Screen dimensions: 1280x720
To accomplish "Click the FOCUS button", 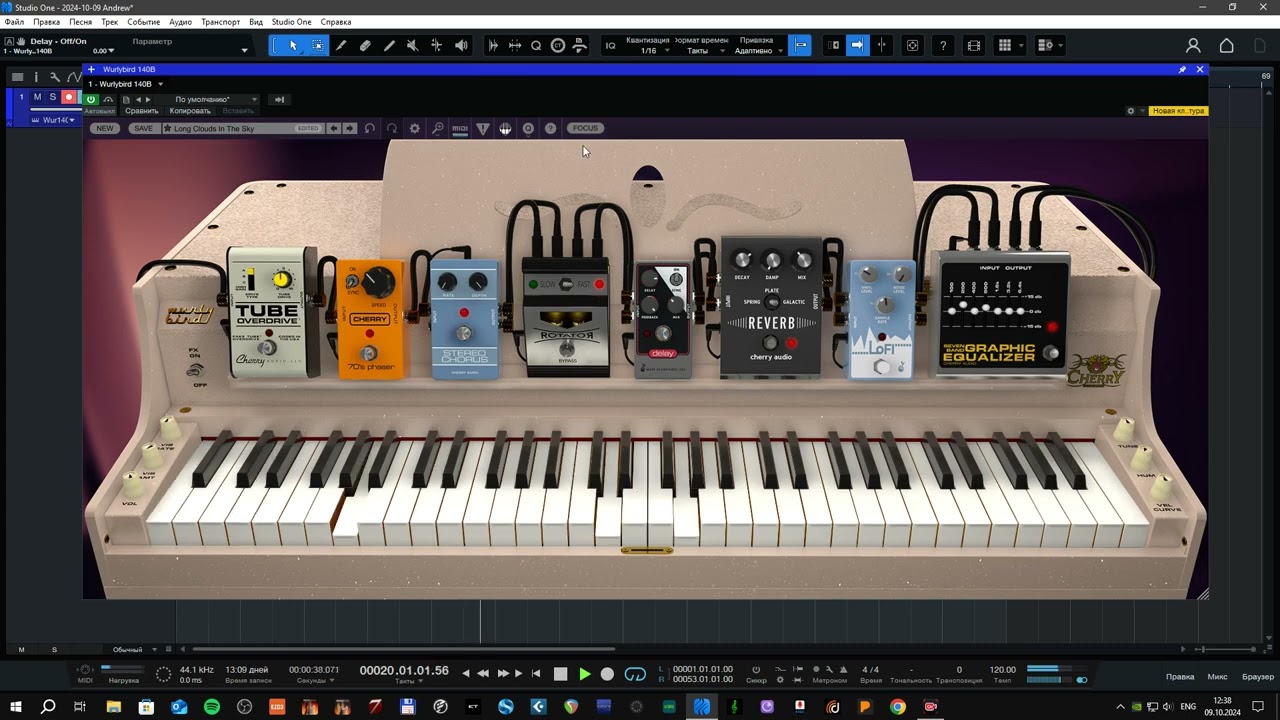I will [x=585, y=128].
